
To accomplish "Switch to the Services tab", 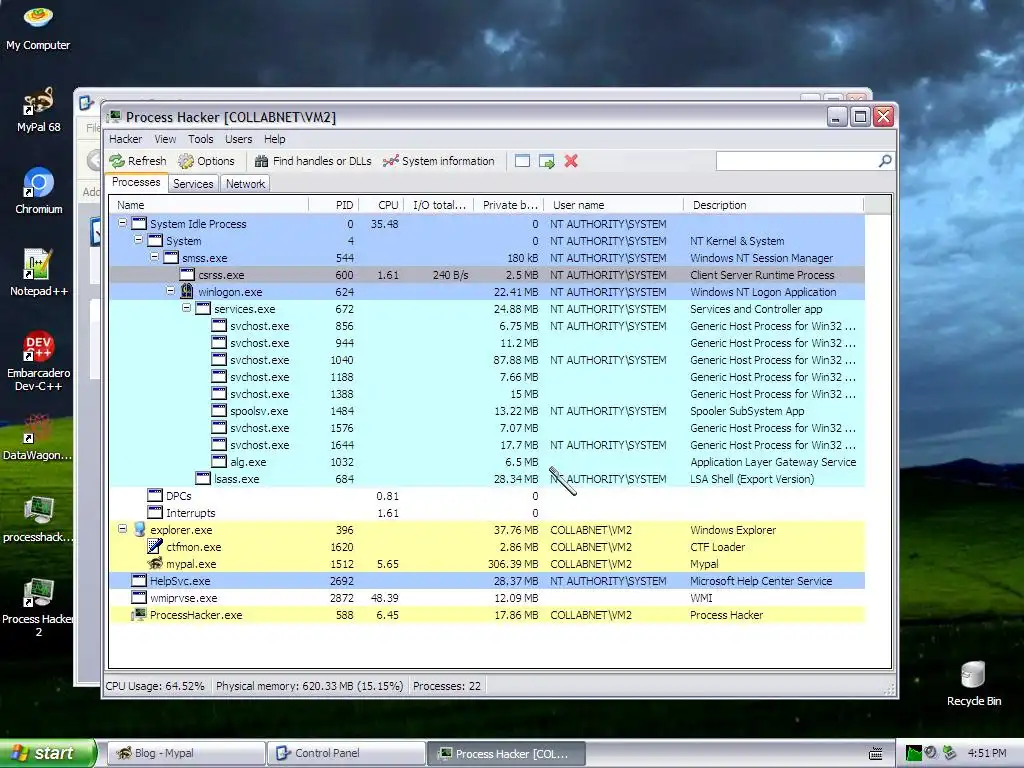I will [x=193, y=184].
